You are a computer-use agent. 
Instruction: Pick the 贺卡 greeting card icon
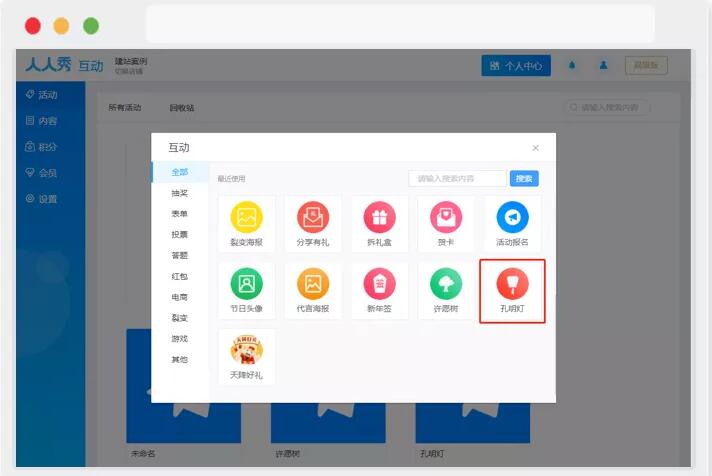446,217
